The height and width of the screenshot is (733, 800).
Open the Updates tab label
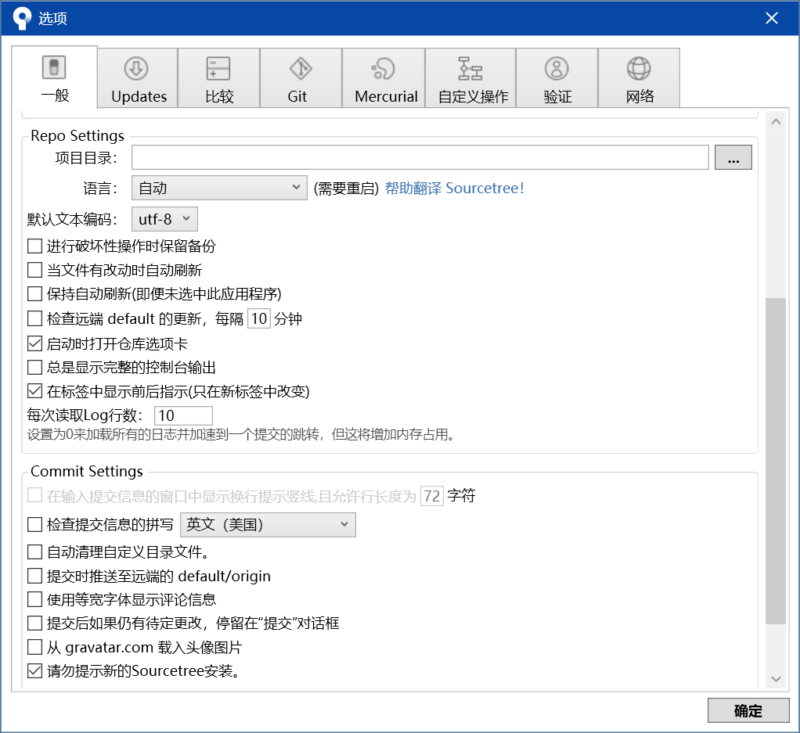(x=139, y=96)
